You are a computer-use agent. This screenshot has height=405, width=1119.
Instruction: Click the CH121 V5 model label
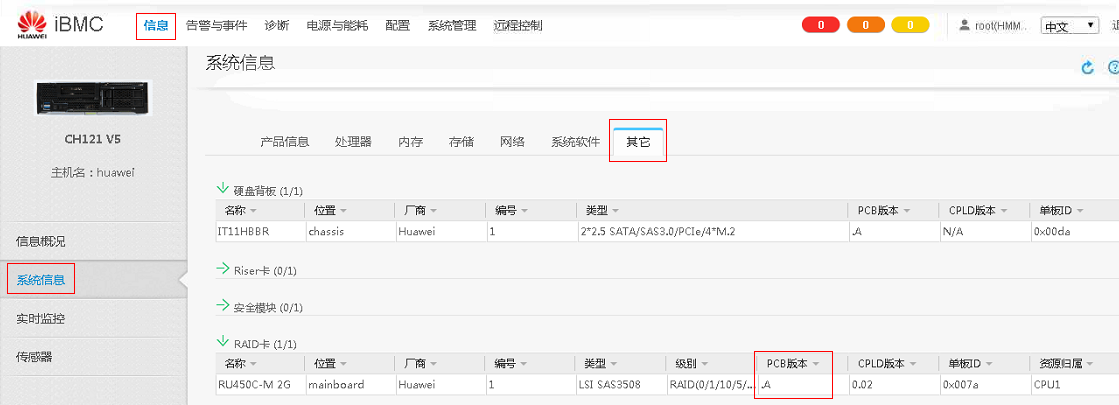pyautogui.click(x=92, y=139)
